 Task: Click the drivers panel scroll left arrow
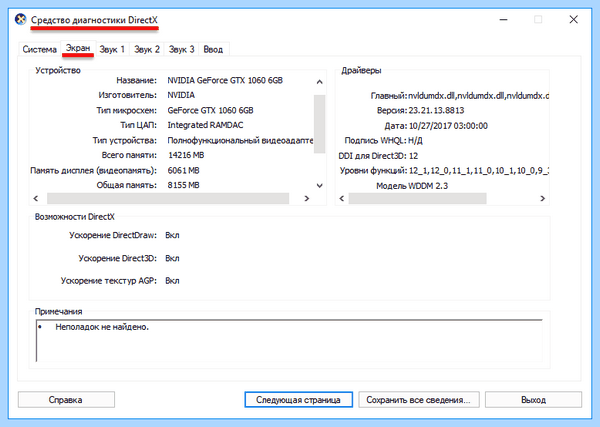(342, 198)
